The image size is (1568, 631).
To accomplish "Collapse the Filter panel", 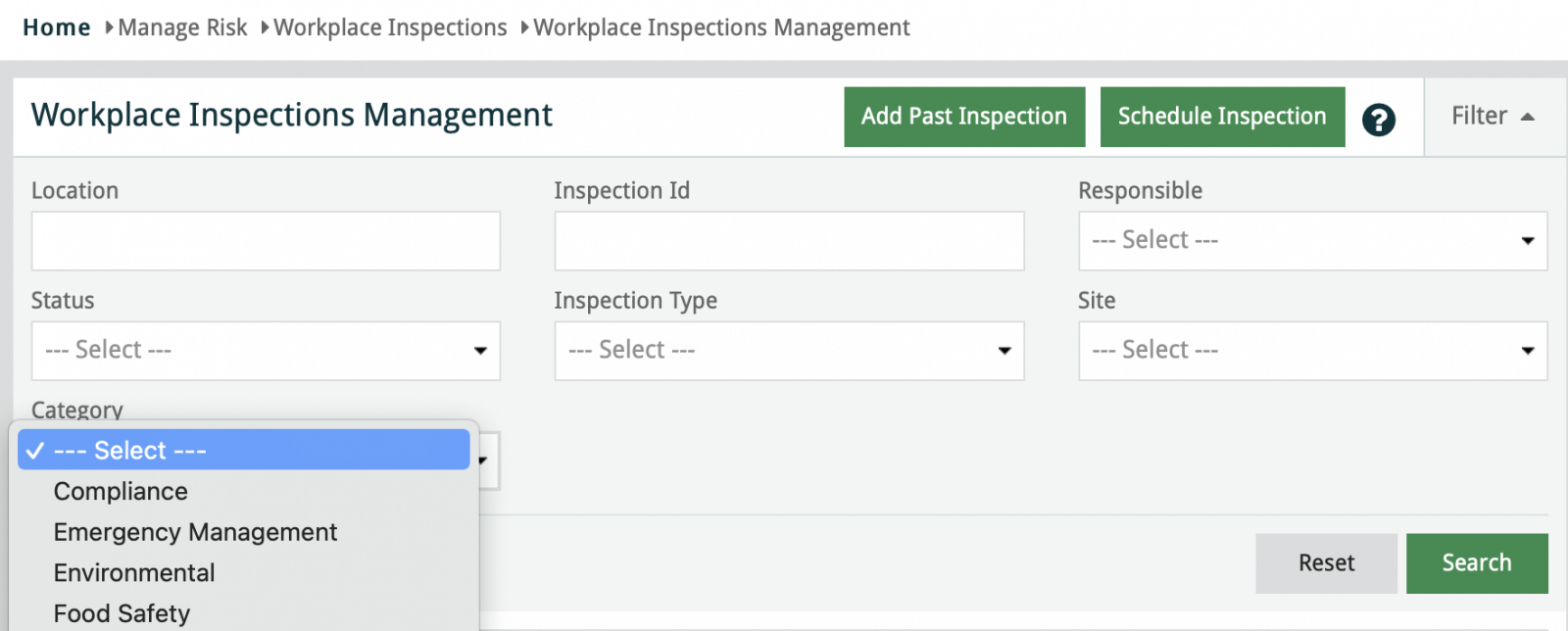I will point(1493,117).
